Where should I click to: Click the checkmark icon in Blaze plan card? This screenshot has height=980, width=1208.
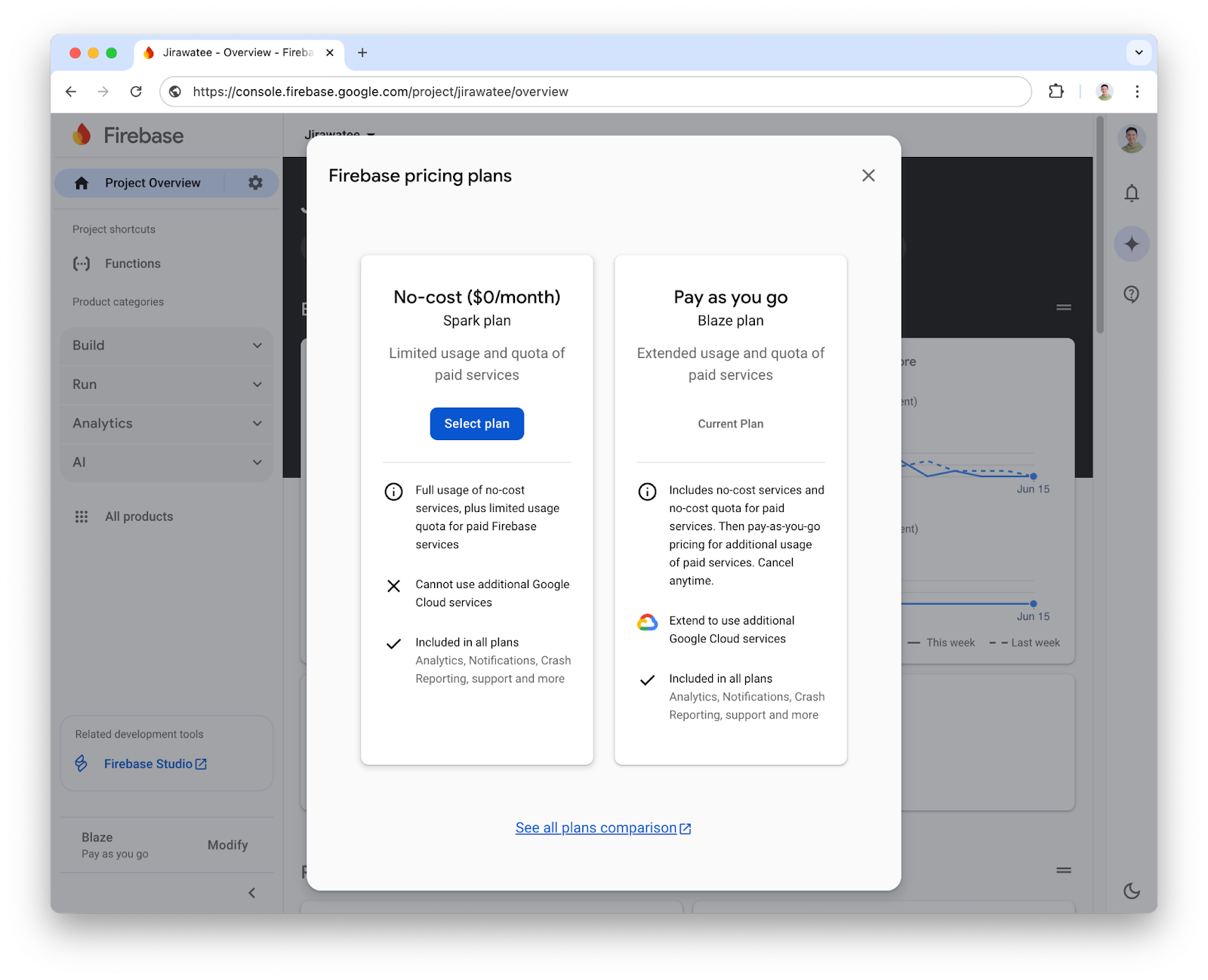point(647,680)
